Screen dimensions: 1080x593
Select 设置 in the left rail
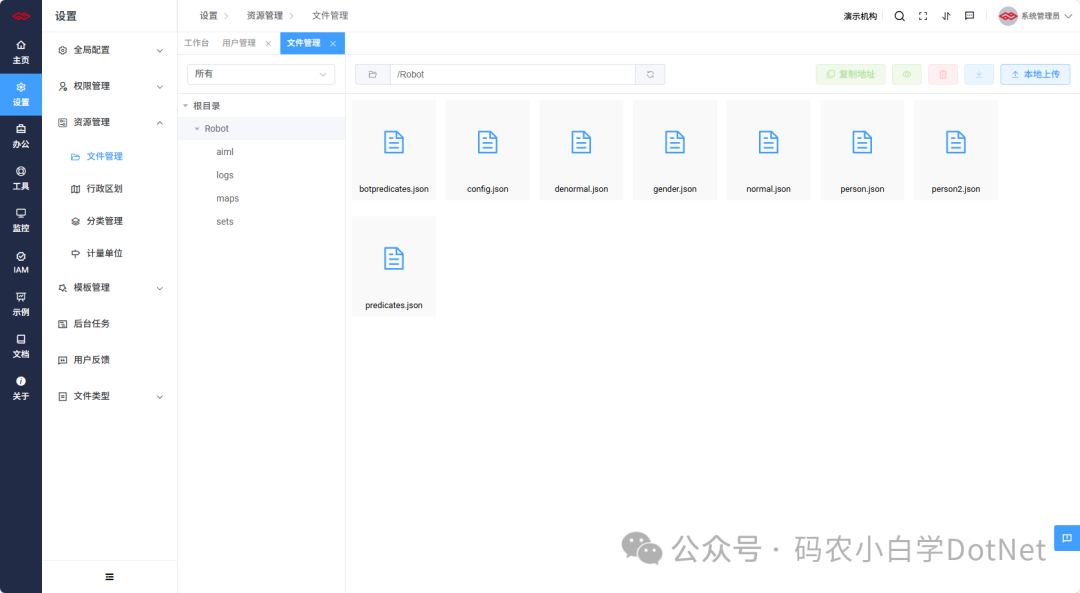21,94
